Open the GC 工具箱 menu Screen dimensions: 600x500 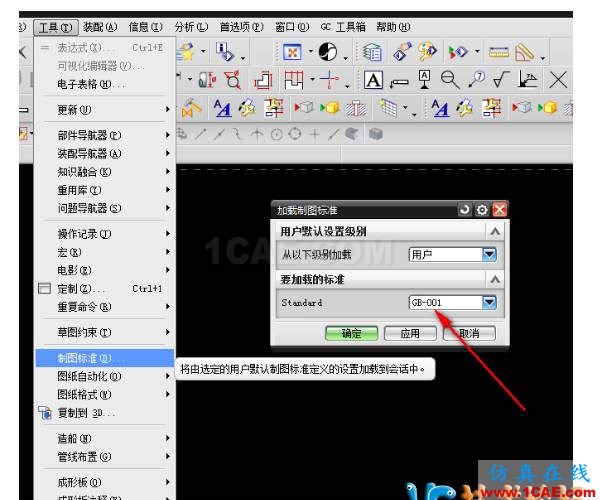coord(343,27)
